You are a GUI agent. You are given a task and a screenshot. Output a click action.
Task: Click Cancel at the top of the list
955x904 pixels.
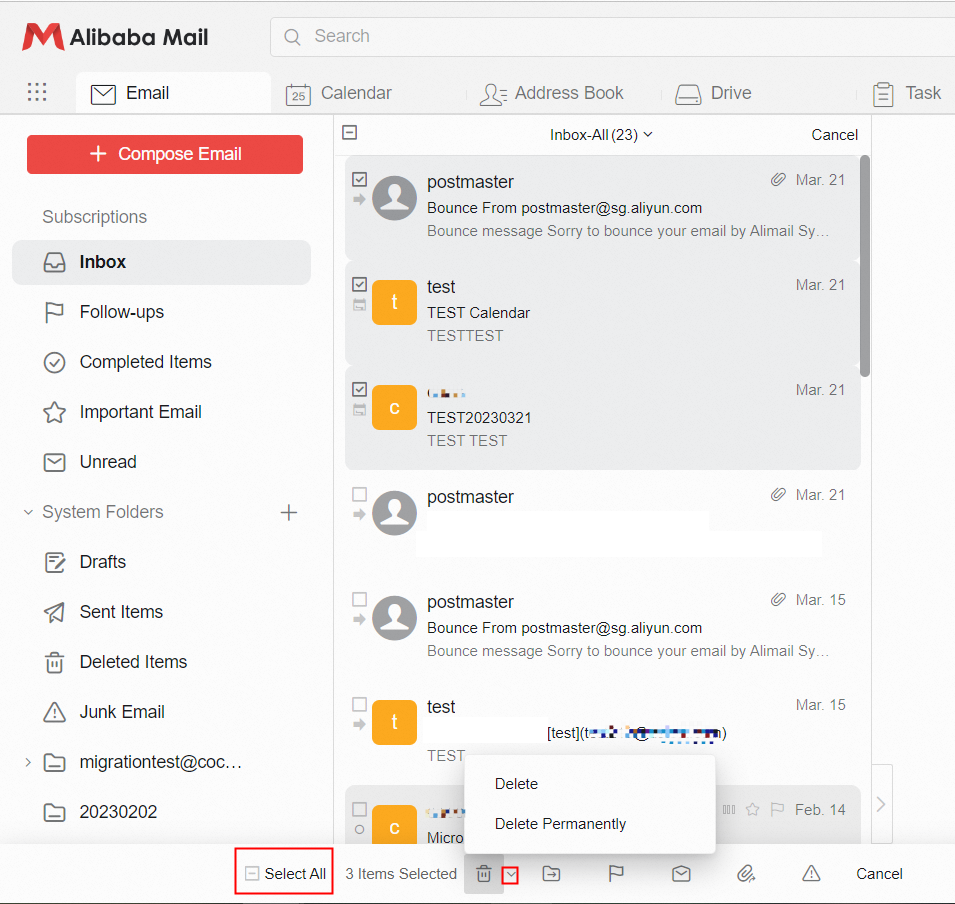click(834, 135)
